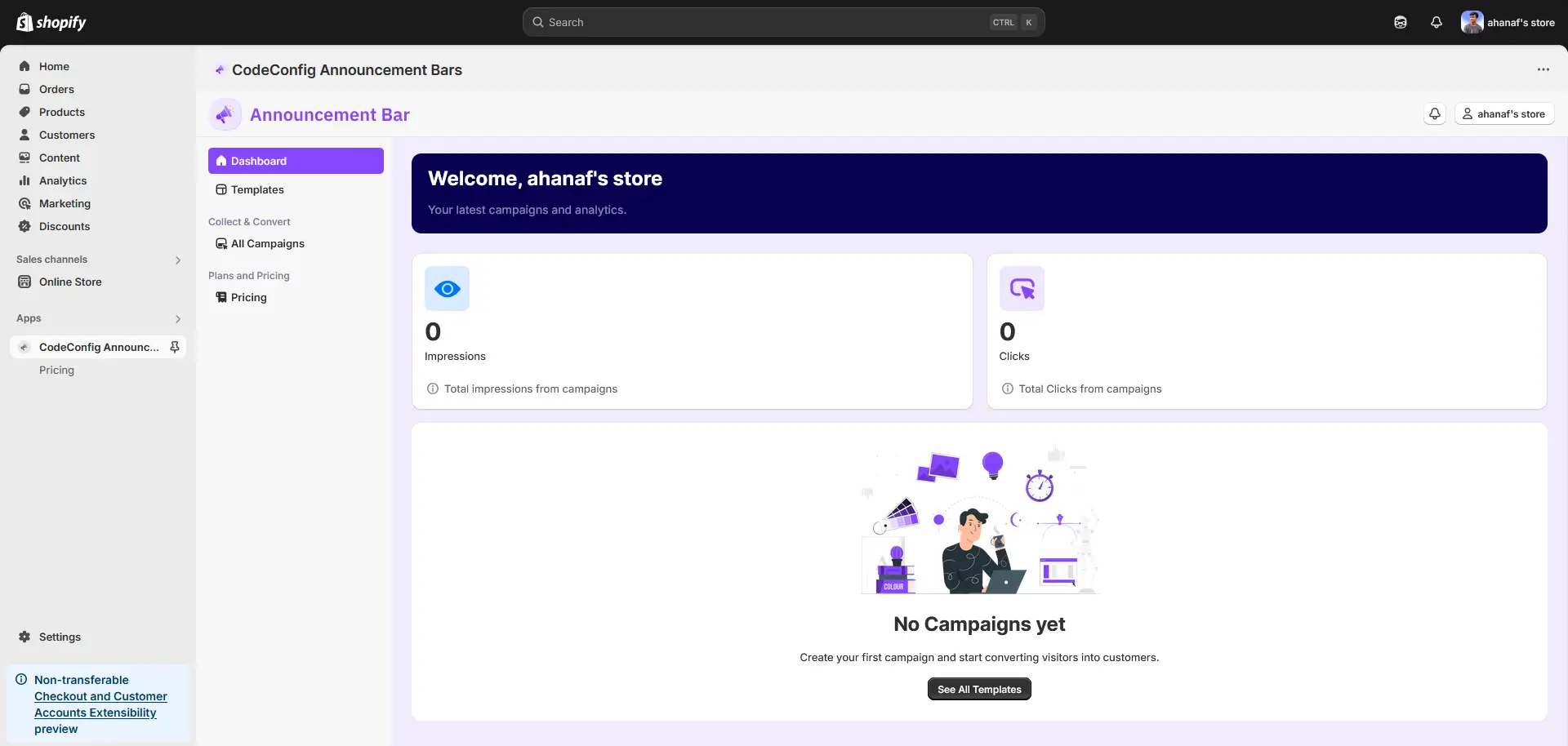Click the No Campaigns illustration

pos(979,520)
